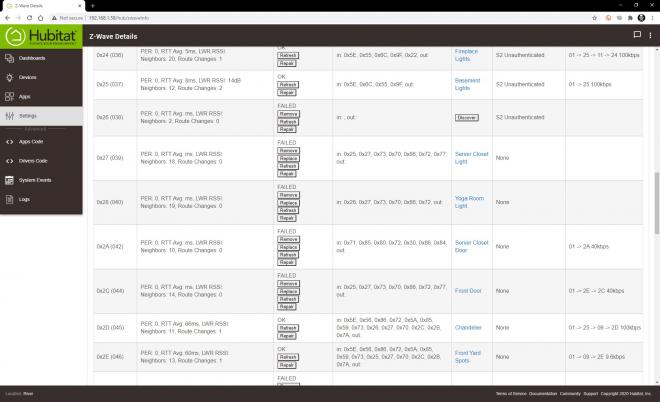Select the Z-Wave Details browser tab
The height and width of the screenshot is (402, 660).
coord(42,6)
